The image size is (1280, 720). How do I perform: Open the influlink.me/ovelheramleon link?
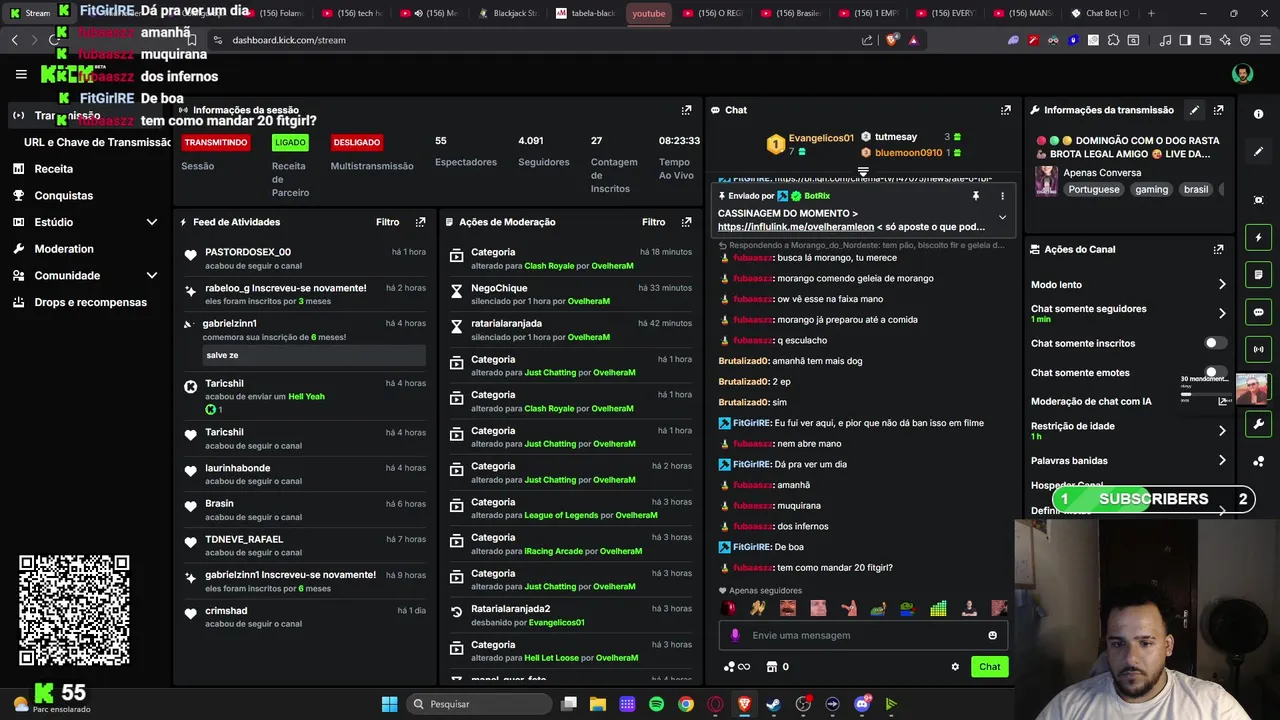click(796, 227)
